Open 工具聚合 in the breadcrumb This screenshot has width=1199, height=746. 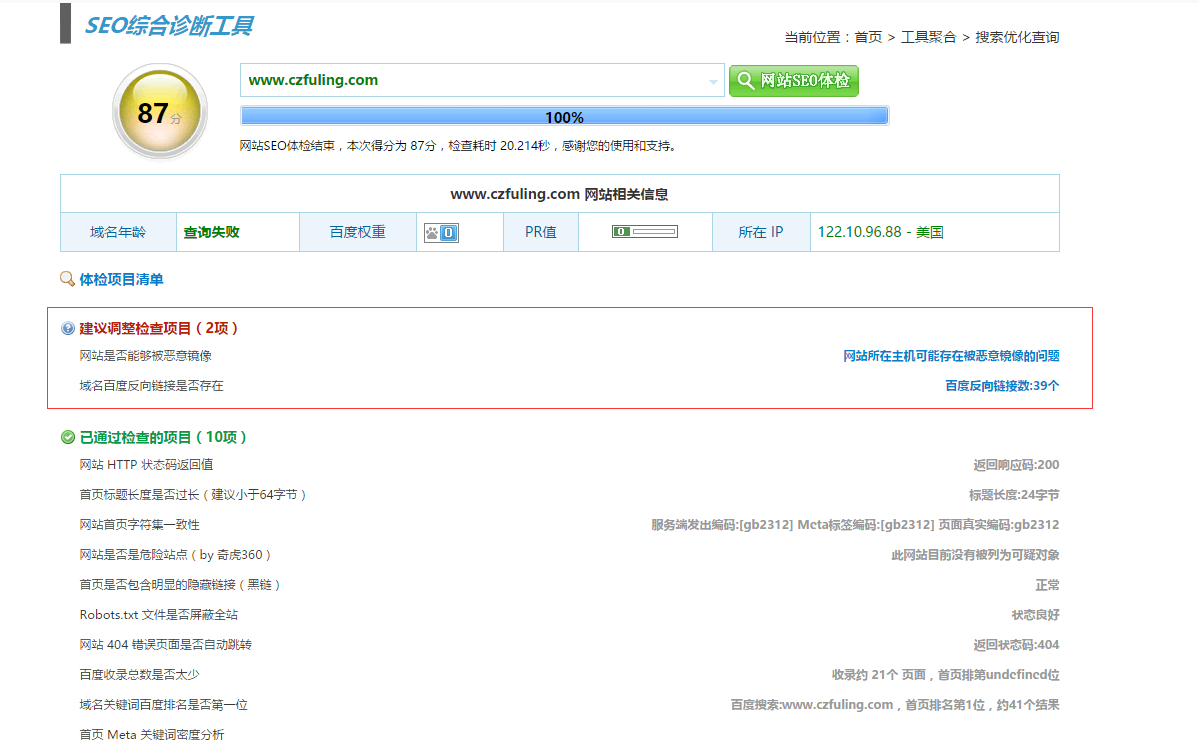click(x=928, y=37)
